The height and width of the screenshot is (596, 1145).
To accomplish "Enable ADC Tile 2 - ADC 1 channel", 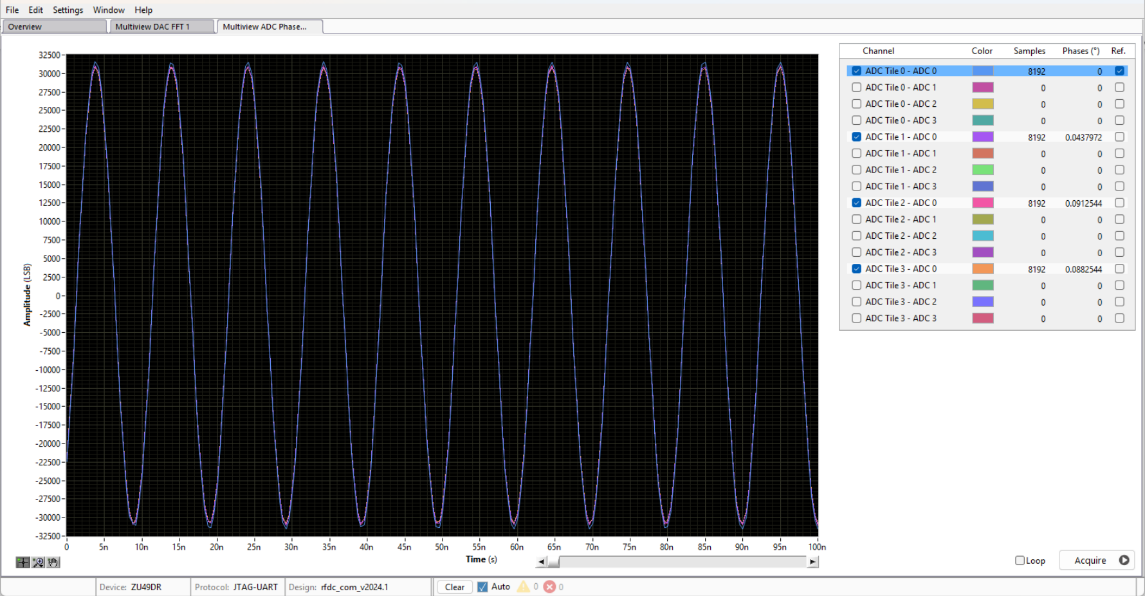I will (x=857, y=219).
